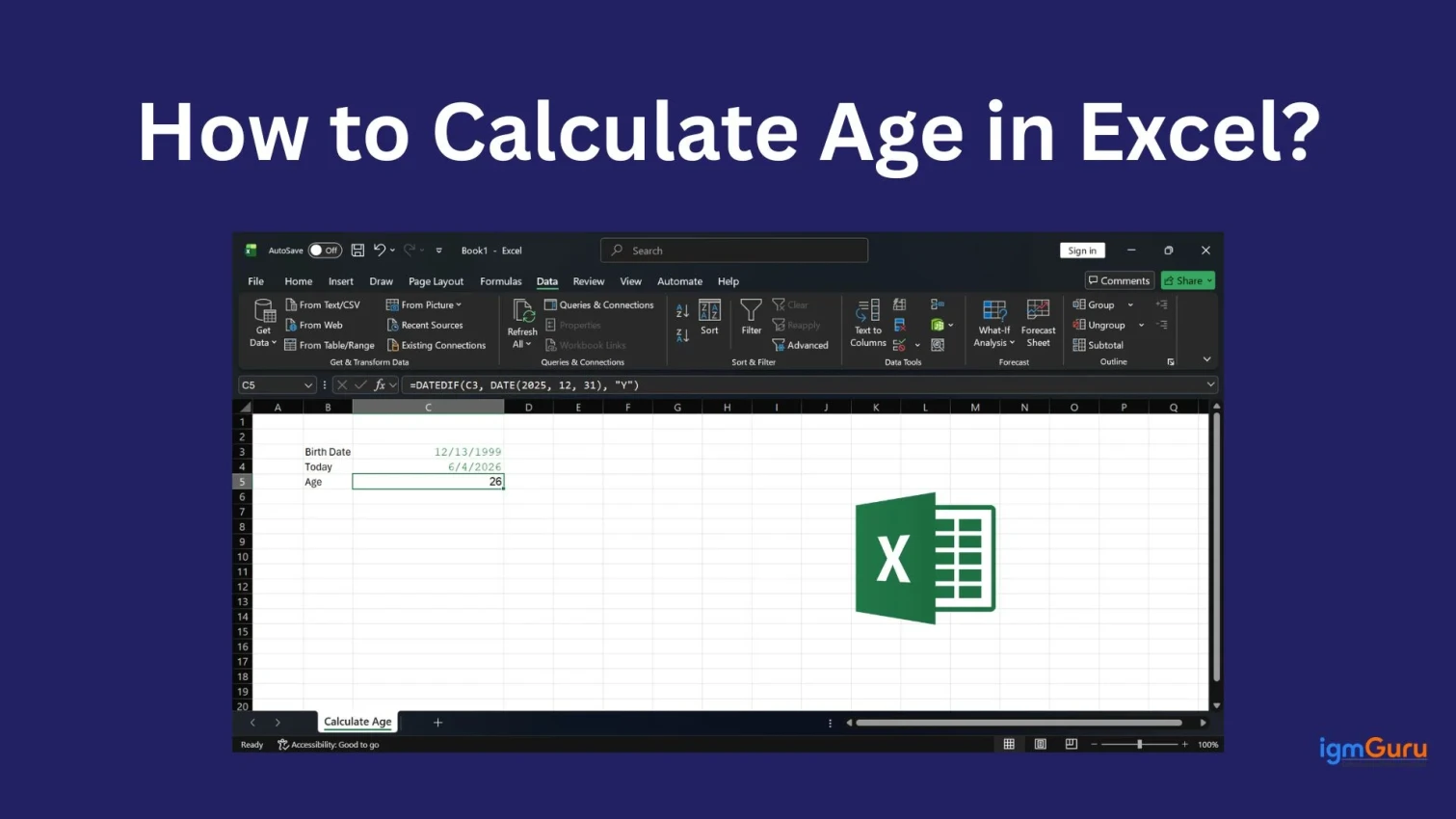
Task: Click Advanced filter option
Action: click(801, 345)
